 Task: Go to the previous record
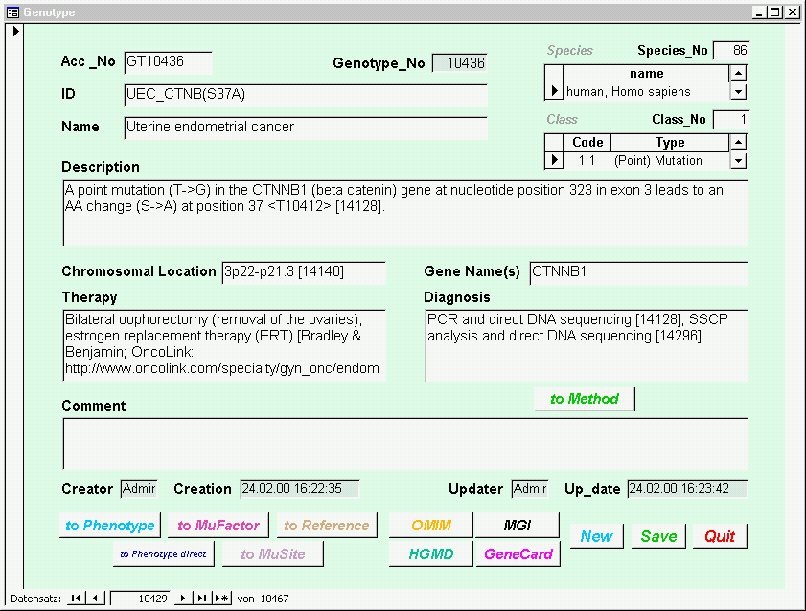[x=96, y=598]
